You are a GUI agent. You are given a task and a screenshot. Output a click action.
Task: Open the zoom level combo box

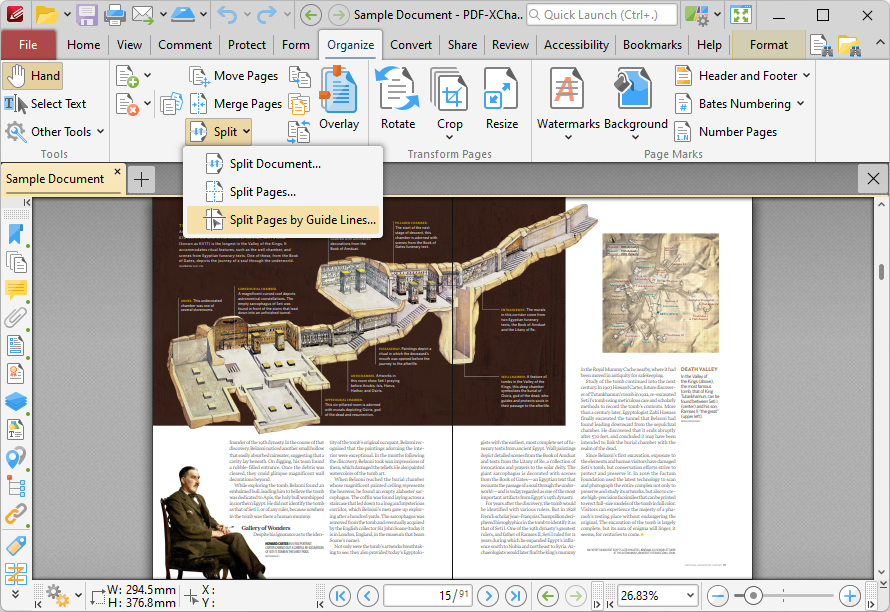(x=657, y=596)
